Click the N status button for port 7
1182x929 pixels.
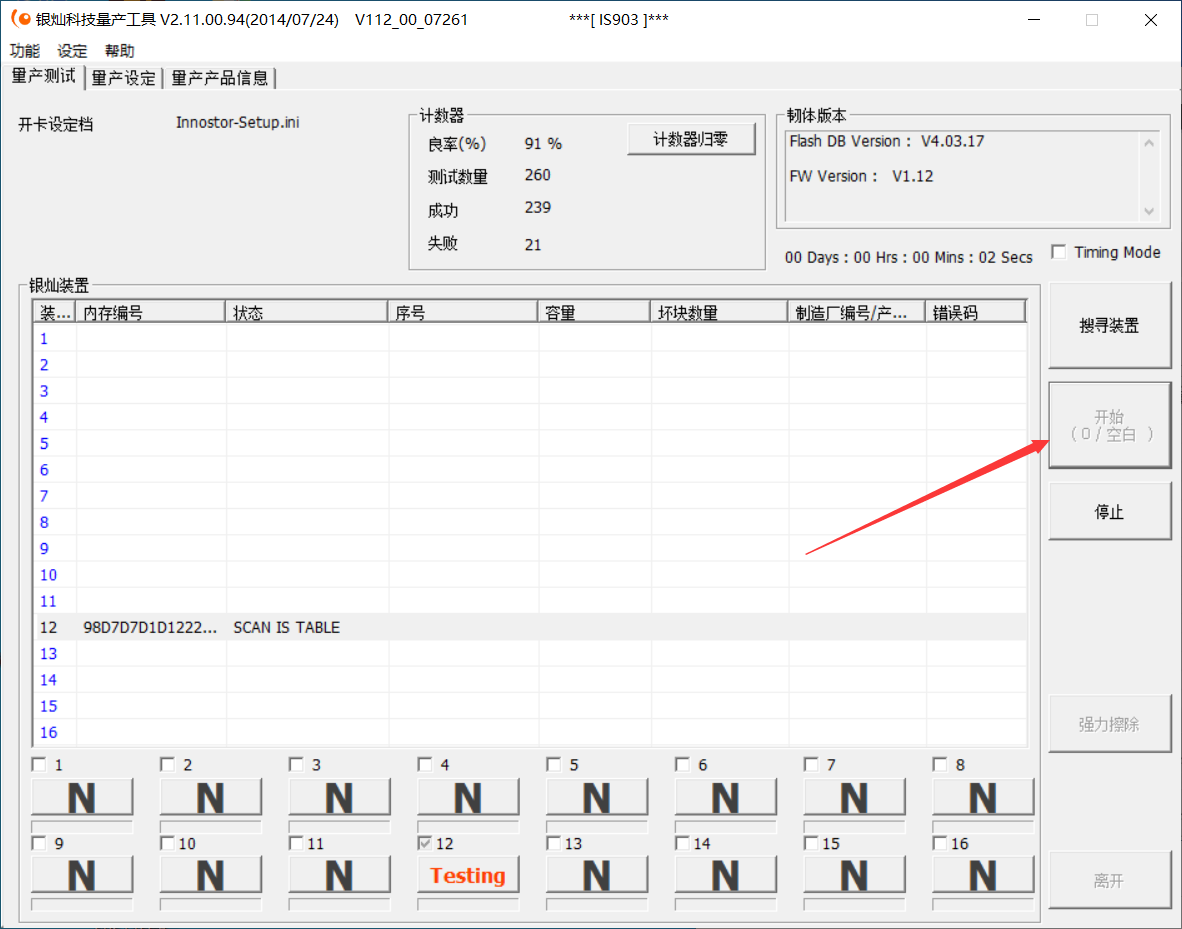854,797
